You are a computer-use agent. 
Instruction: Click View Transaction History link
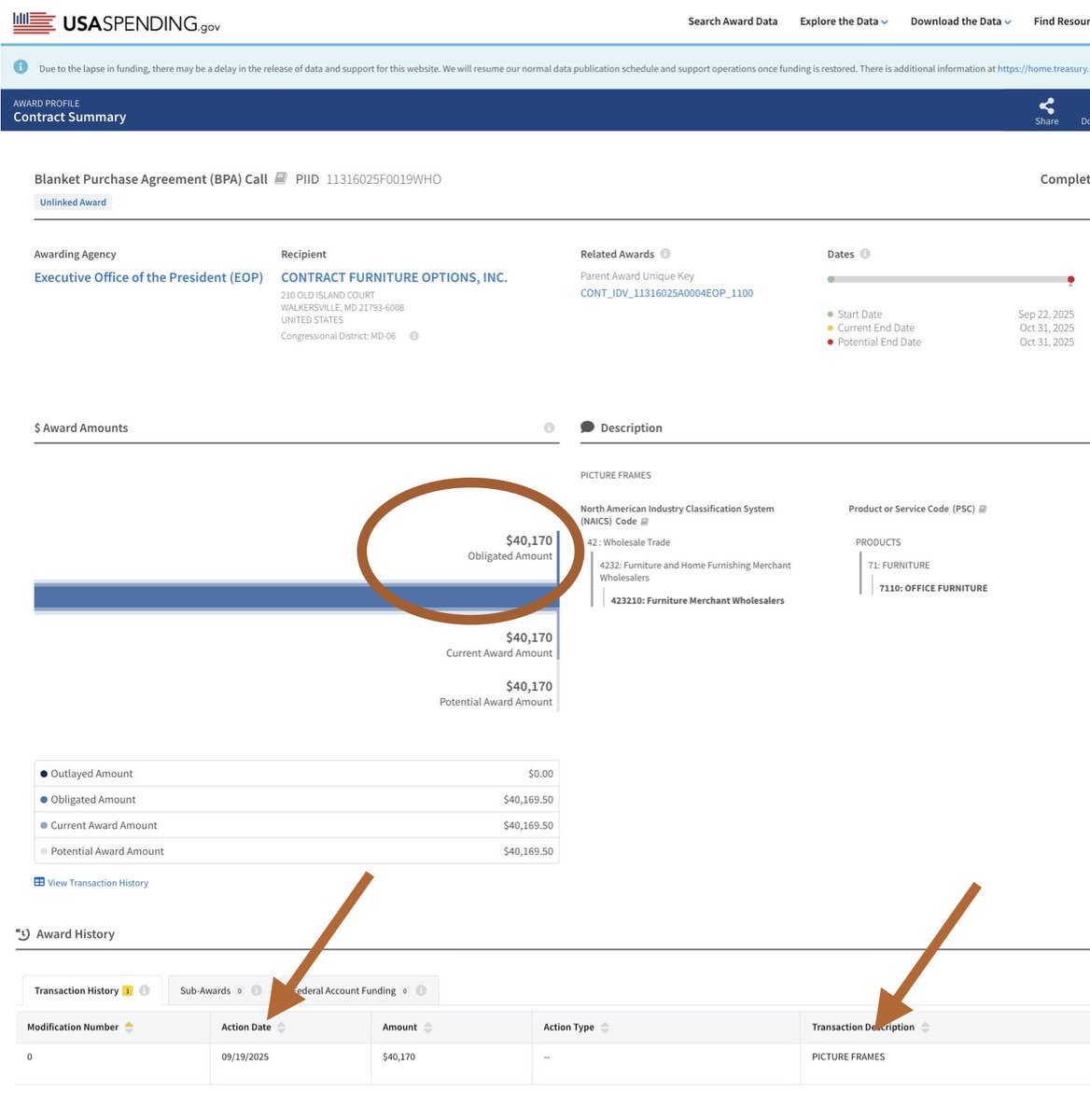(91, 882)
